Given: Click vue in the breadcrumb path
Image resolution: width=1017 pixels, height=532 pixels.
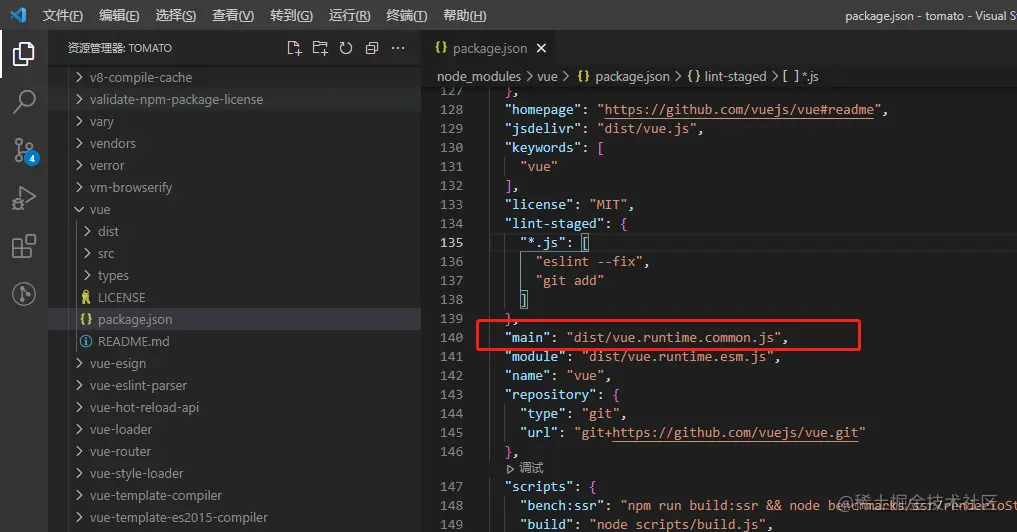Looking at the screenshot, I should pos(547,77).
